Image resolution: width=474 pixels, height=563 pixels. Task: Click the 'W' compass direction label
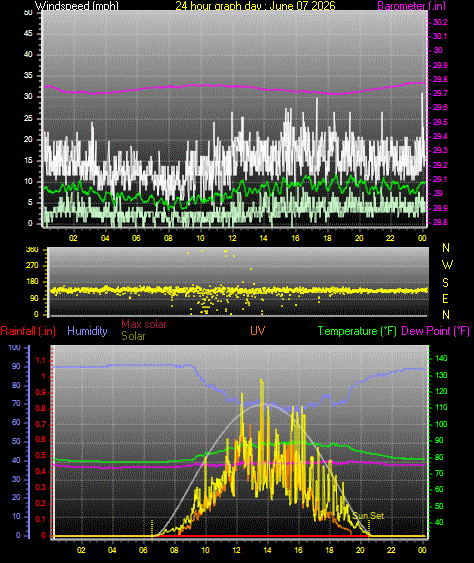tap(447, 265)
